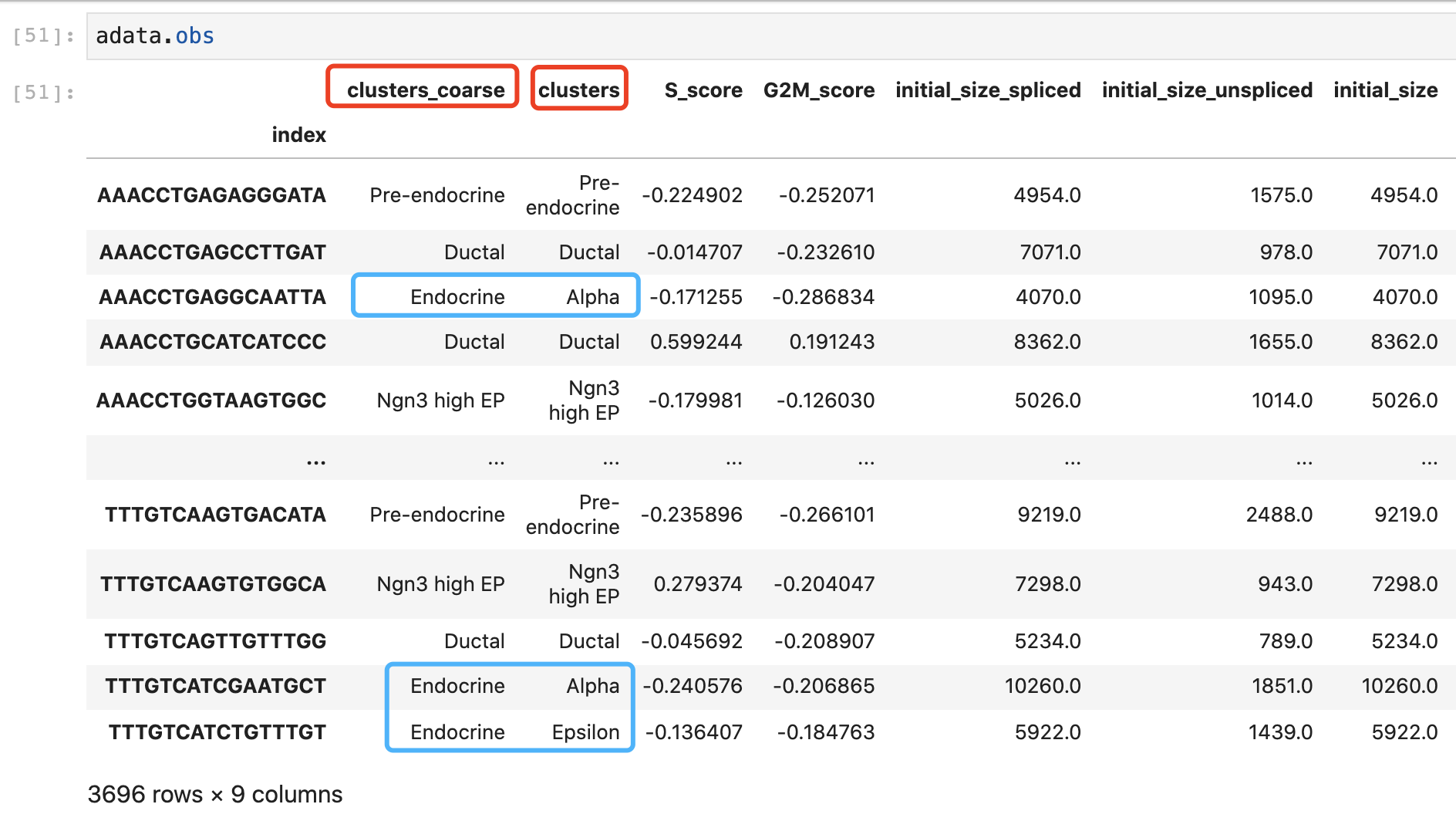Screen dimensions: 1456x821
Task: Select the highlighted Endocrine Alpha row cell
Action: 495,296
